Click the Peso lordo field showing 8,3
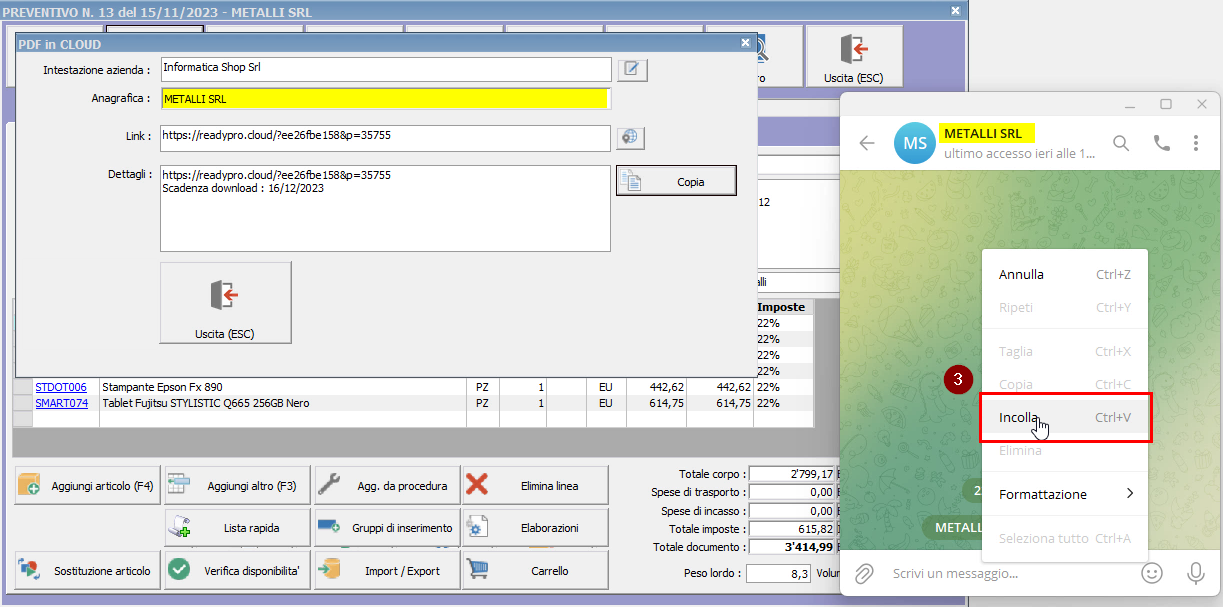Screen dimensions: 1223x607 click(x=778, y=573)
